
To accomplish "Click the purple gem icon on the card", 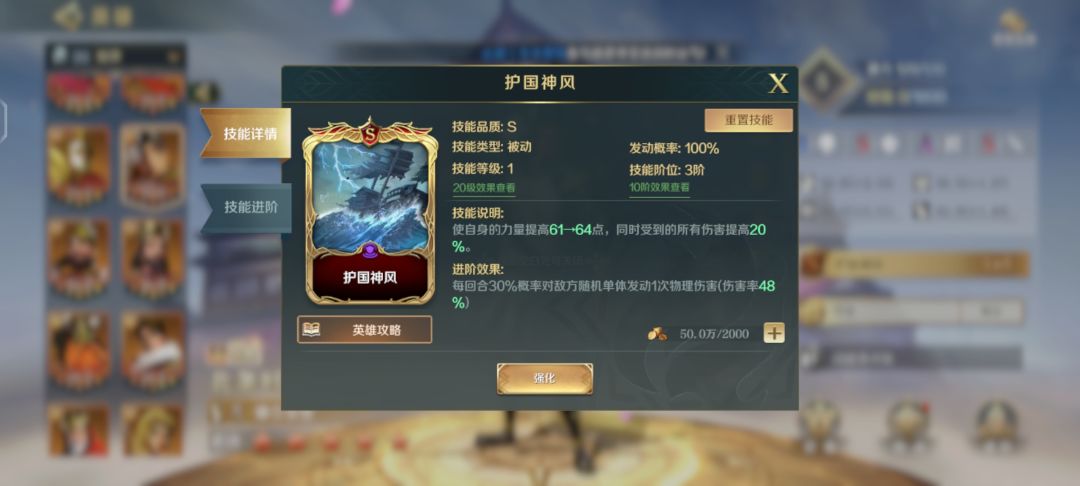I will 370,251.
